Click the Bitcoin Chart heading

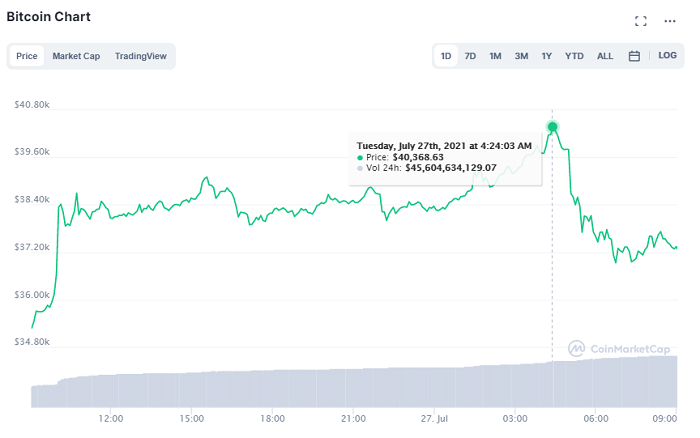48,17
